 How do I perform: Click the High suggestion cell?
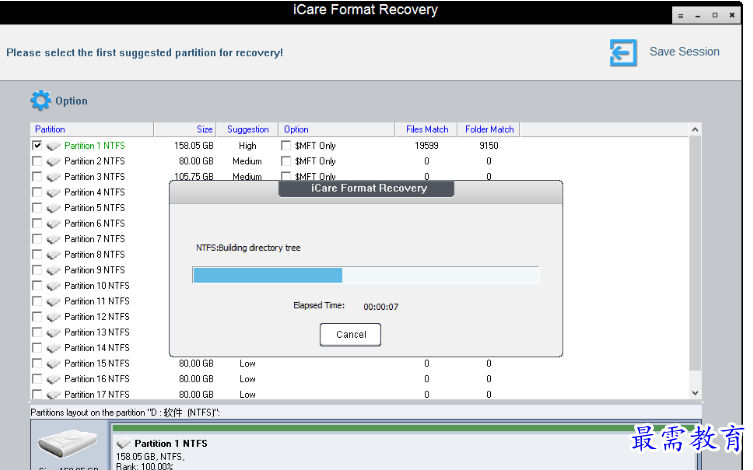coord(247,145)
